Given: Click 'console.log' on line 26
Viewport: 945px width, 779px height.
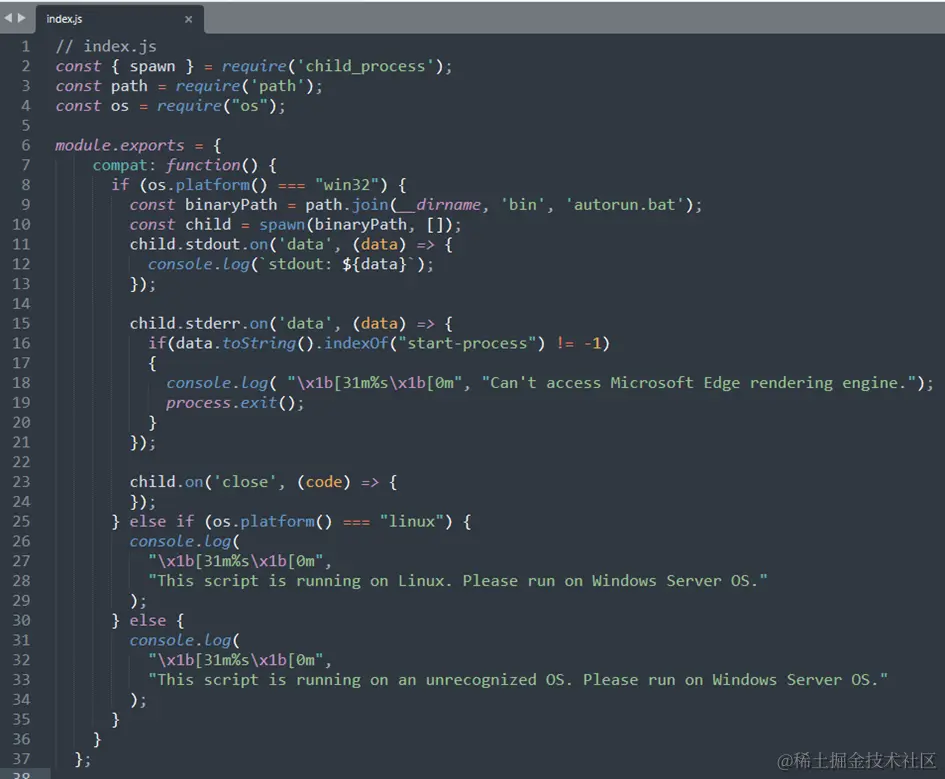Looking at the screenshot, I should click(x=180, y=541).
